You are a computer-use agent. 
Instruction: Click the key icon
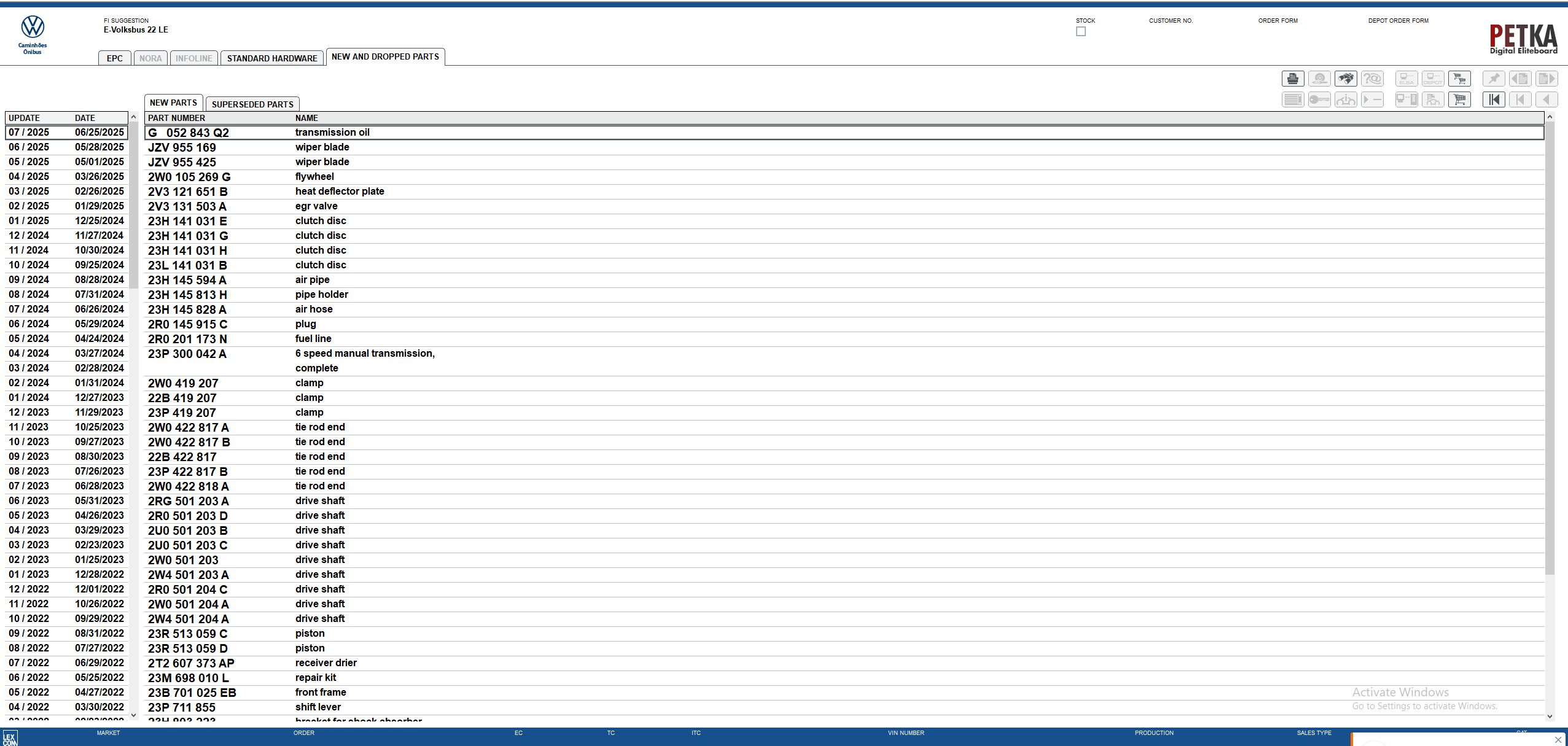(x=1319, y=99)
